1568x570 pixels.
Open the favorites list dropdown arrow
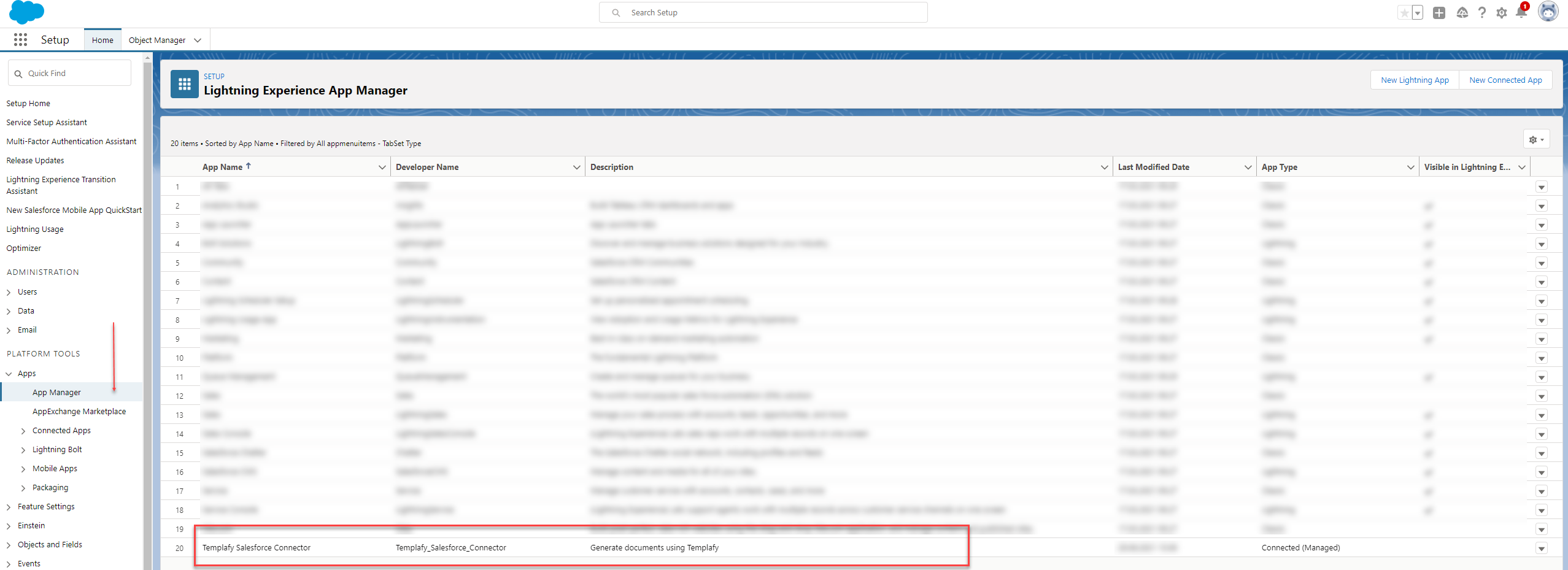[1418, 13]
